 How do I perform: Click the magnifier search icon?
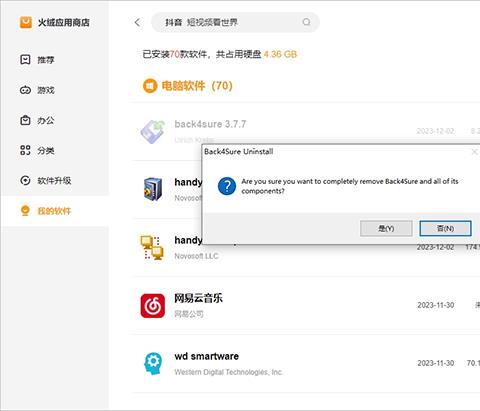pyautogui.click(x=306, y=22)
